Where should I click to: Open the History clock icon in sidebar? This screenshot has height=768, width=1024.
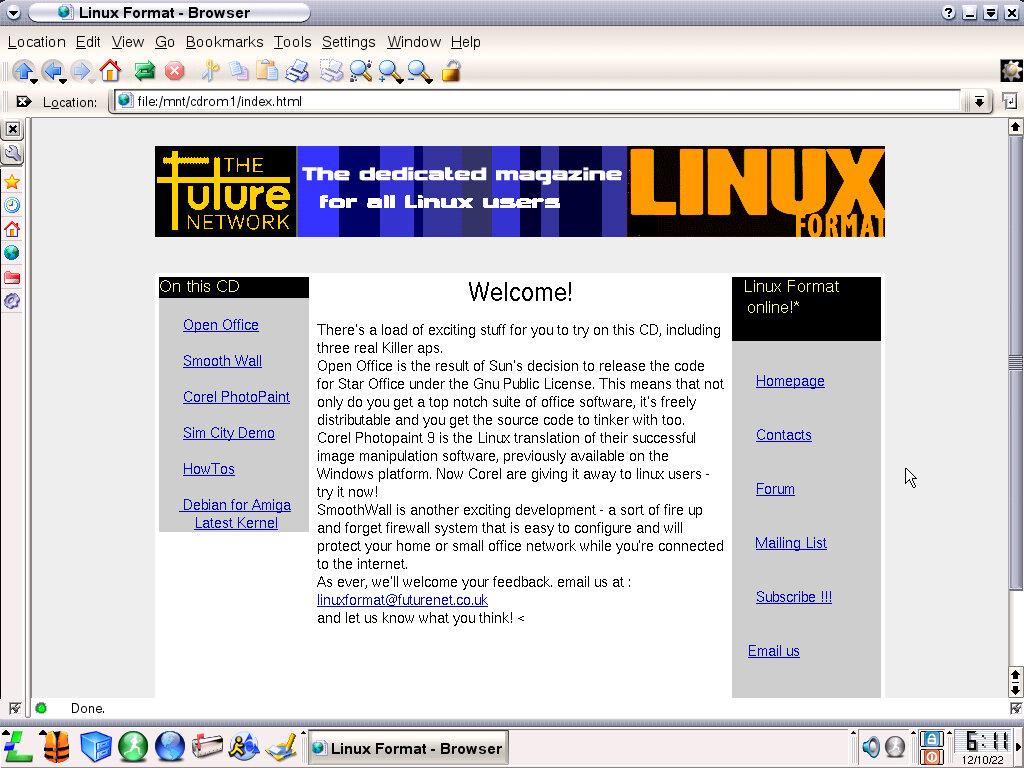tap(12, 205)
